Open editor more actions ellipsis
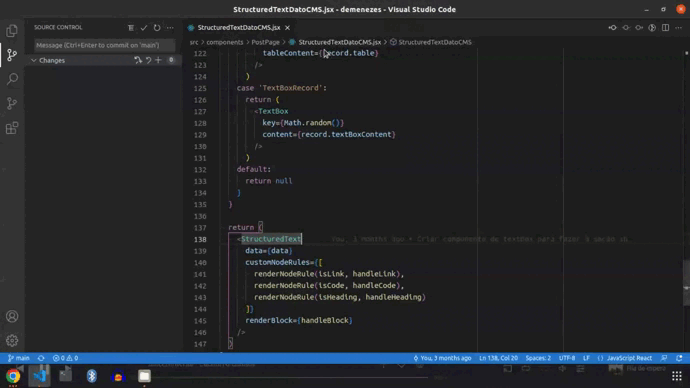This screenshot has height=388, width=690. click(x=679, y=28)
